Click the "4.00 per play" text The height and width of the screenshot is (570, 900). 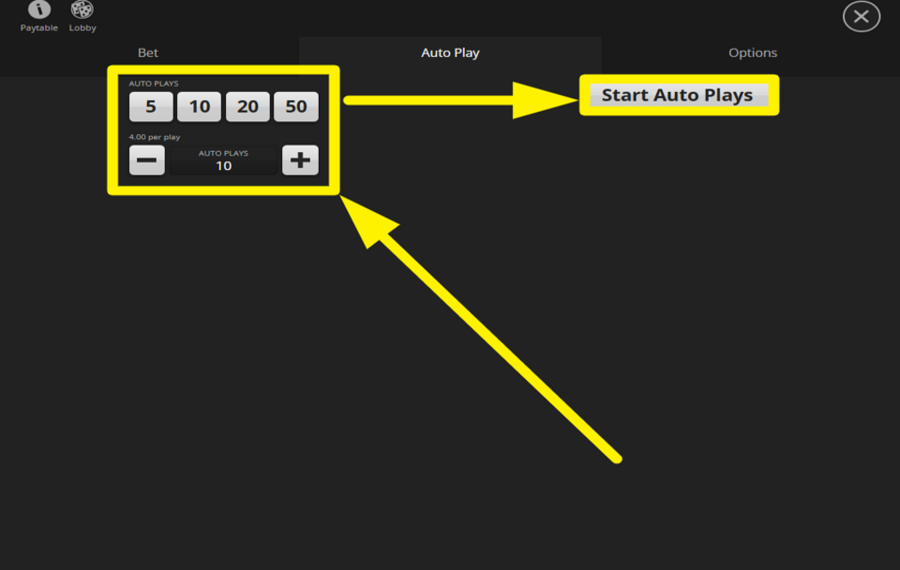tap(155, 136)
